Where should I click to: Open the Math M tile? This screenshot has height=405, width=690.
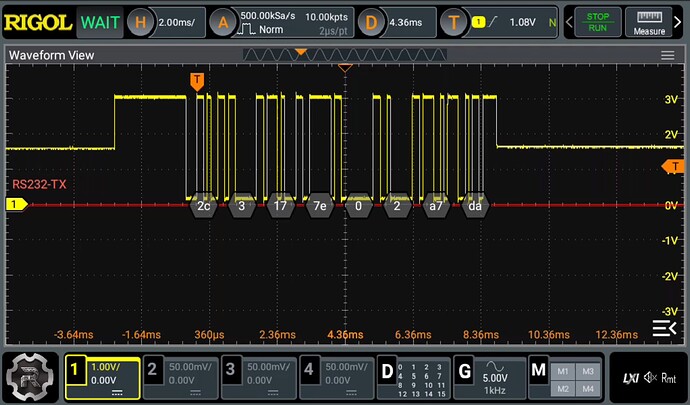565,378
